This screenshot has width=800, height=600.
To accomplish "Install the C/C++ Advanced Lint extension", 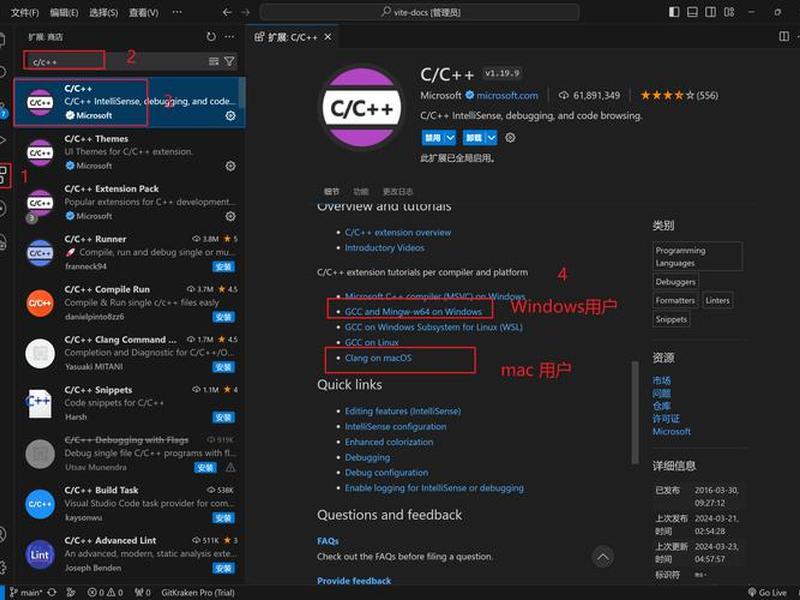I will pos(223,568).
